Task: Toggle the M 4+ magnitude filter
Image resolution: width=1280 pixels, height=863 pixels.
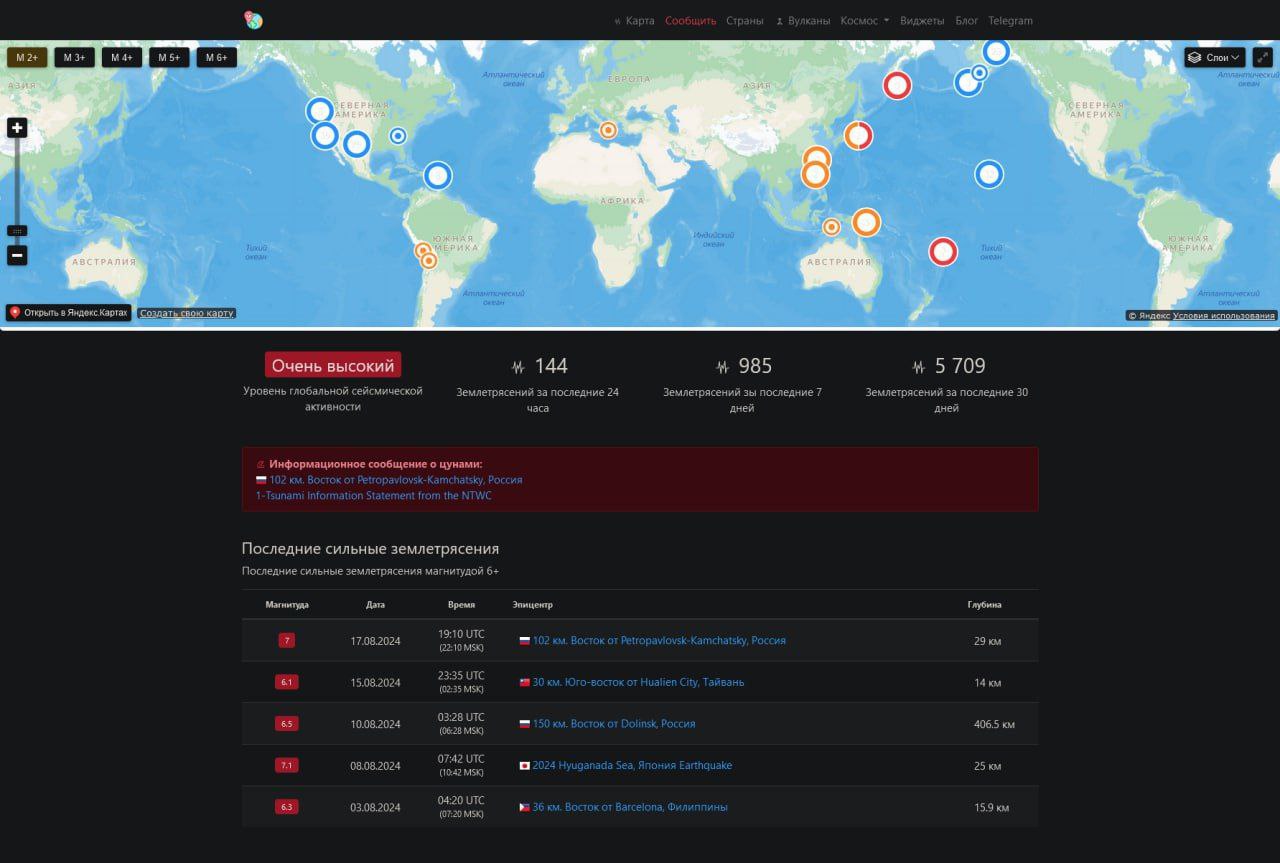Action: coord(122,58)
